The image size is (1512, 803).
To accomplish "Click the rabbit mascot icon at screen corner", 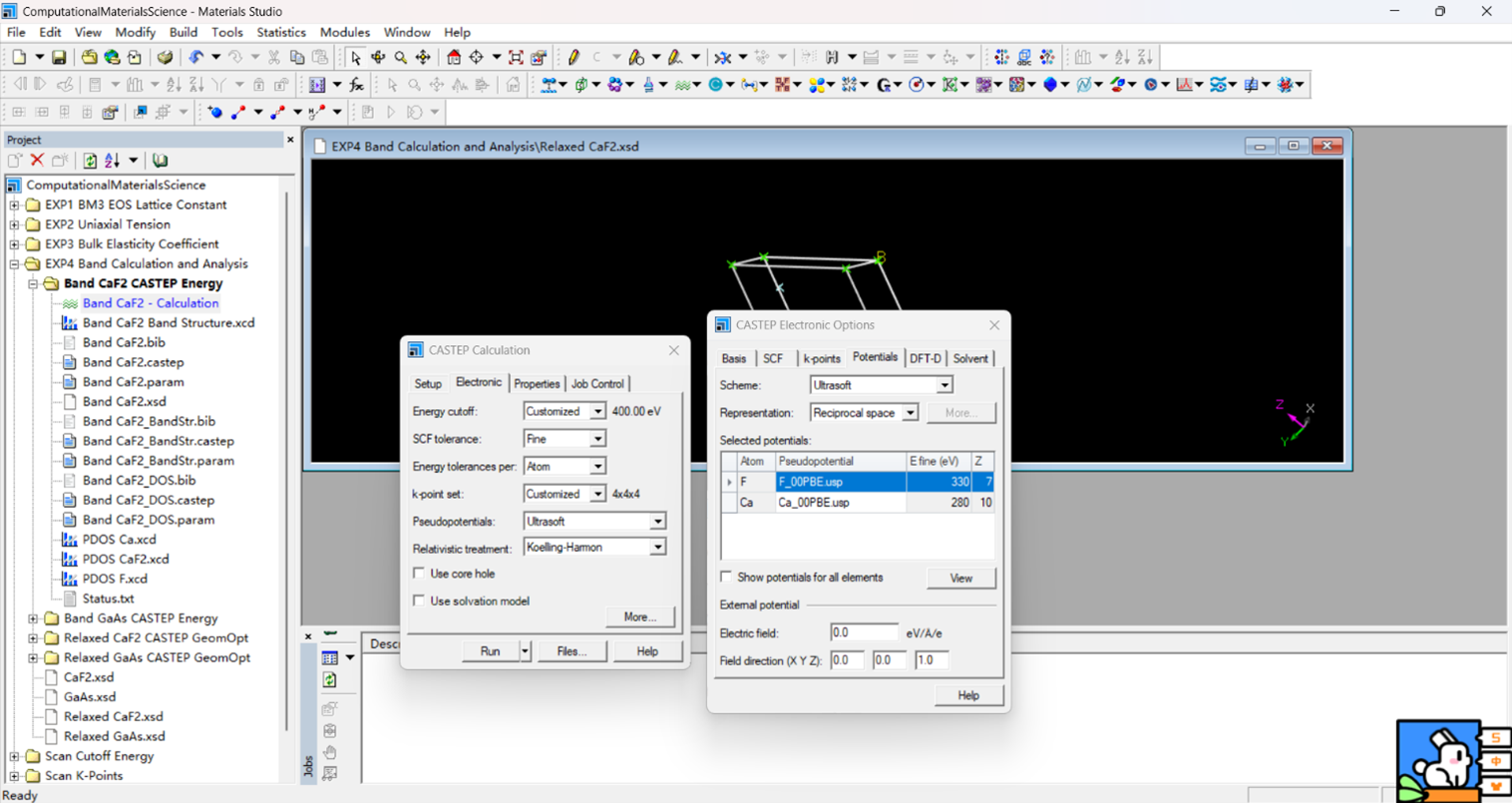I will (1439, 760).
